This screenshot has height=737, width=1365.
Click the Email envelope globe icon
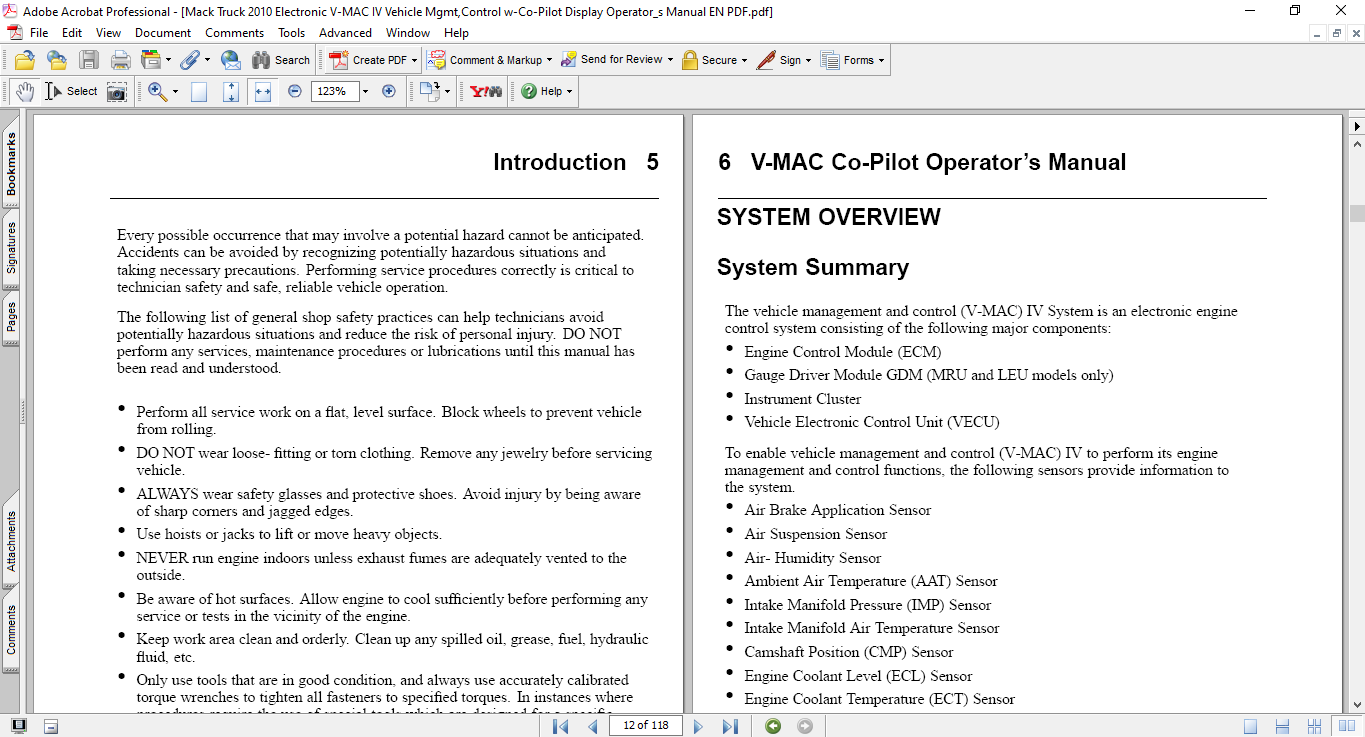[230, 60]
